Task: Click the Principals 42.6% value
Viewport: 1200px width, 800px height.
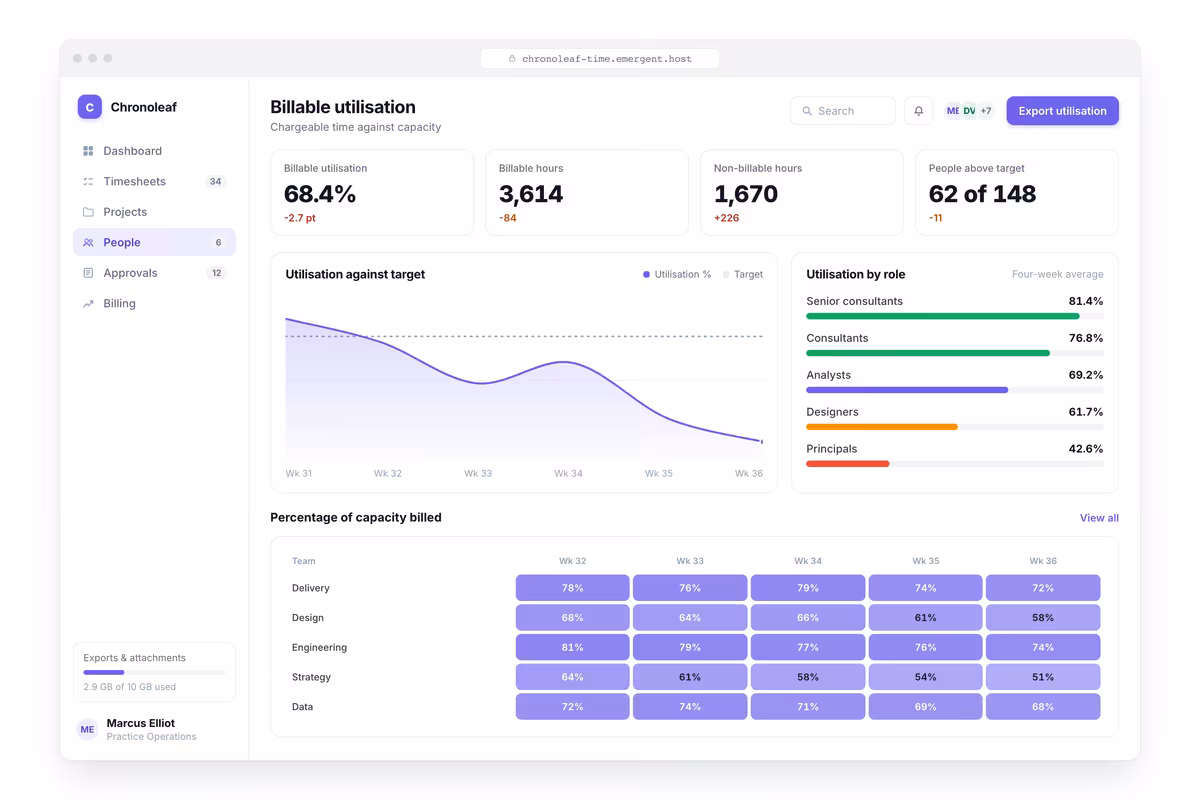Action: 1086,449
